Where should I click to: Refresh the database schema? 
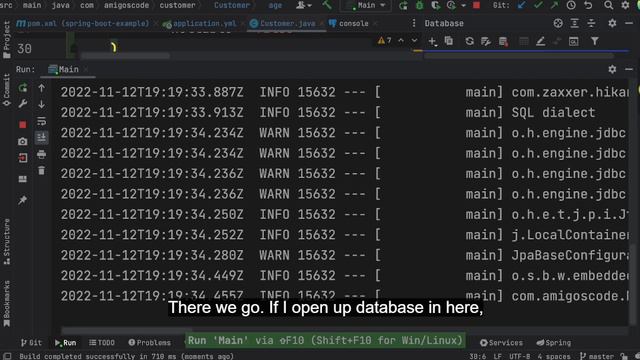[x=469, y=41]
